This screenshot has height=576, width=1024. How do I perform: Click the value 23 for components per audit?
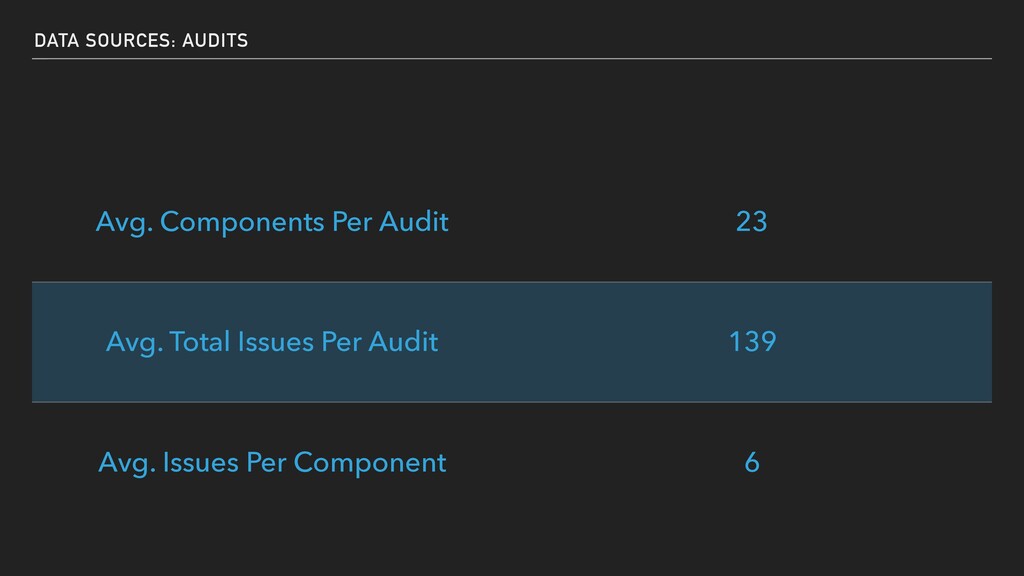[752, 221]
